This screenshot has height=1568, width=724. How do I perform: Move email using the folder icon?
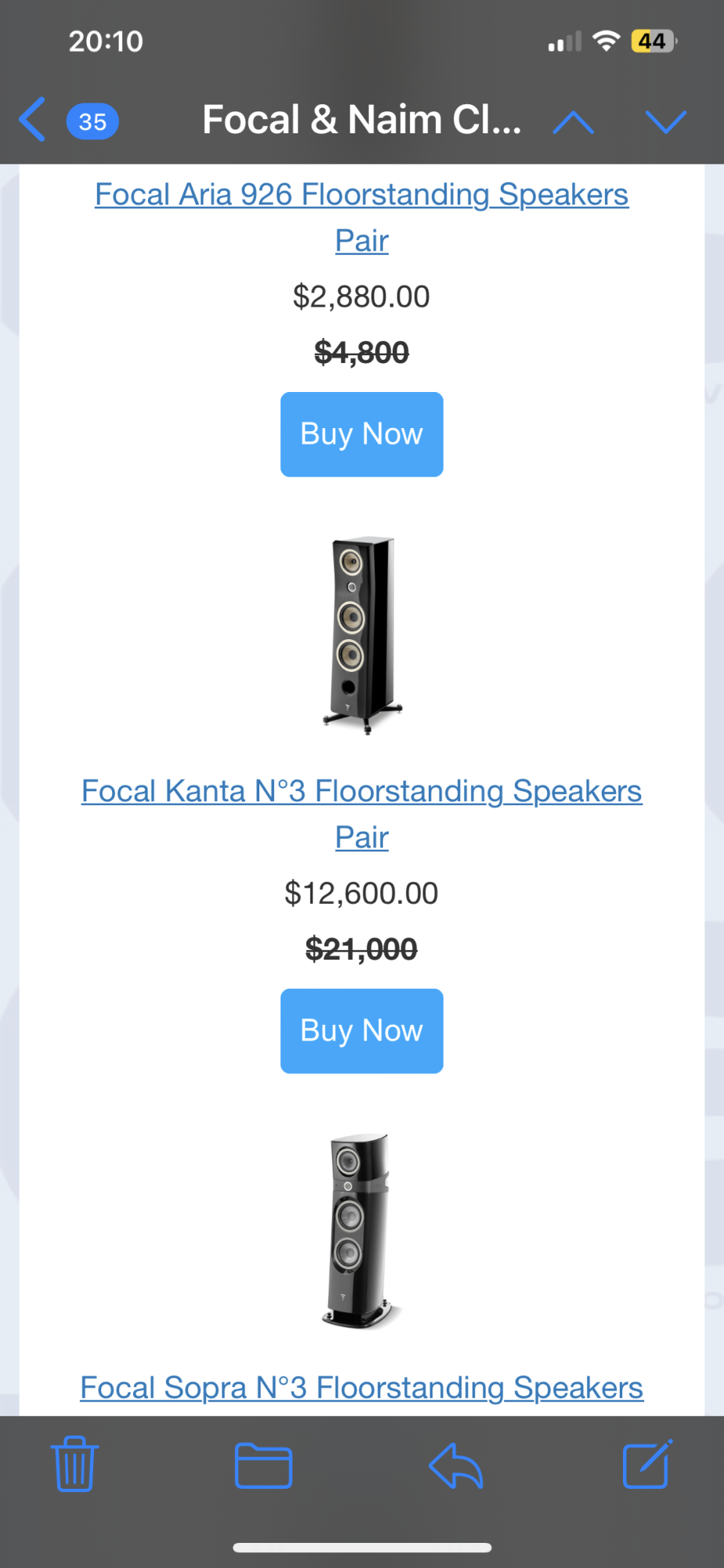263,1465
